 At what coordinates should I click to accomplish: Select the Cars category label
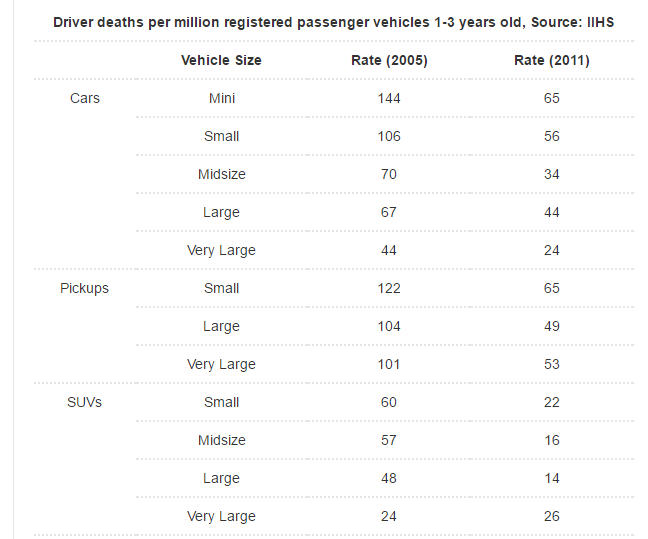coord(85,98)
